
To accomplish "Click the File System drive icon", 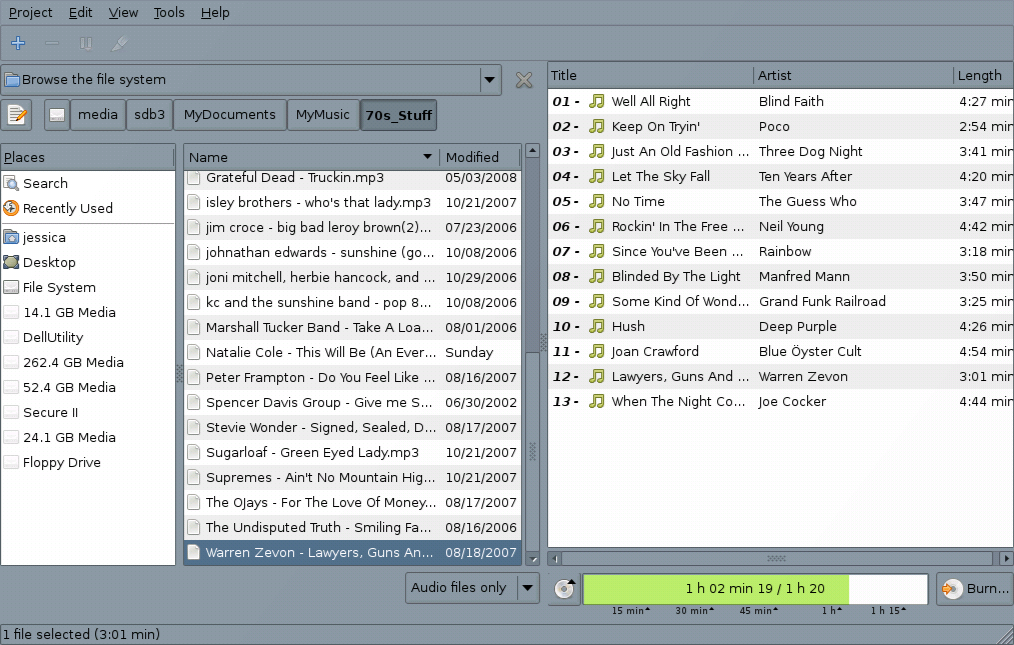I will pos(11,287).
